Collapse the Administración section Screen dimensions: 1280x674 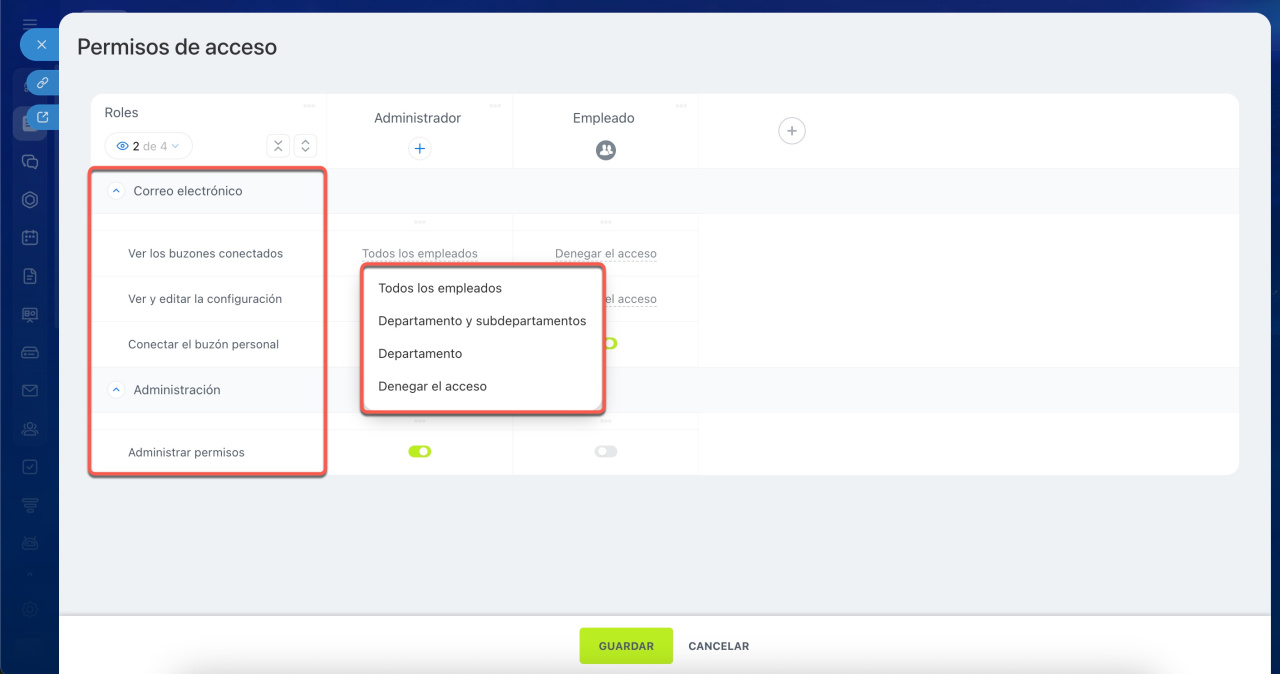(x=116, y=390)
